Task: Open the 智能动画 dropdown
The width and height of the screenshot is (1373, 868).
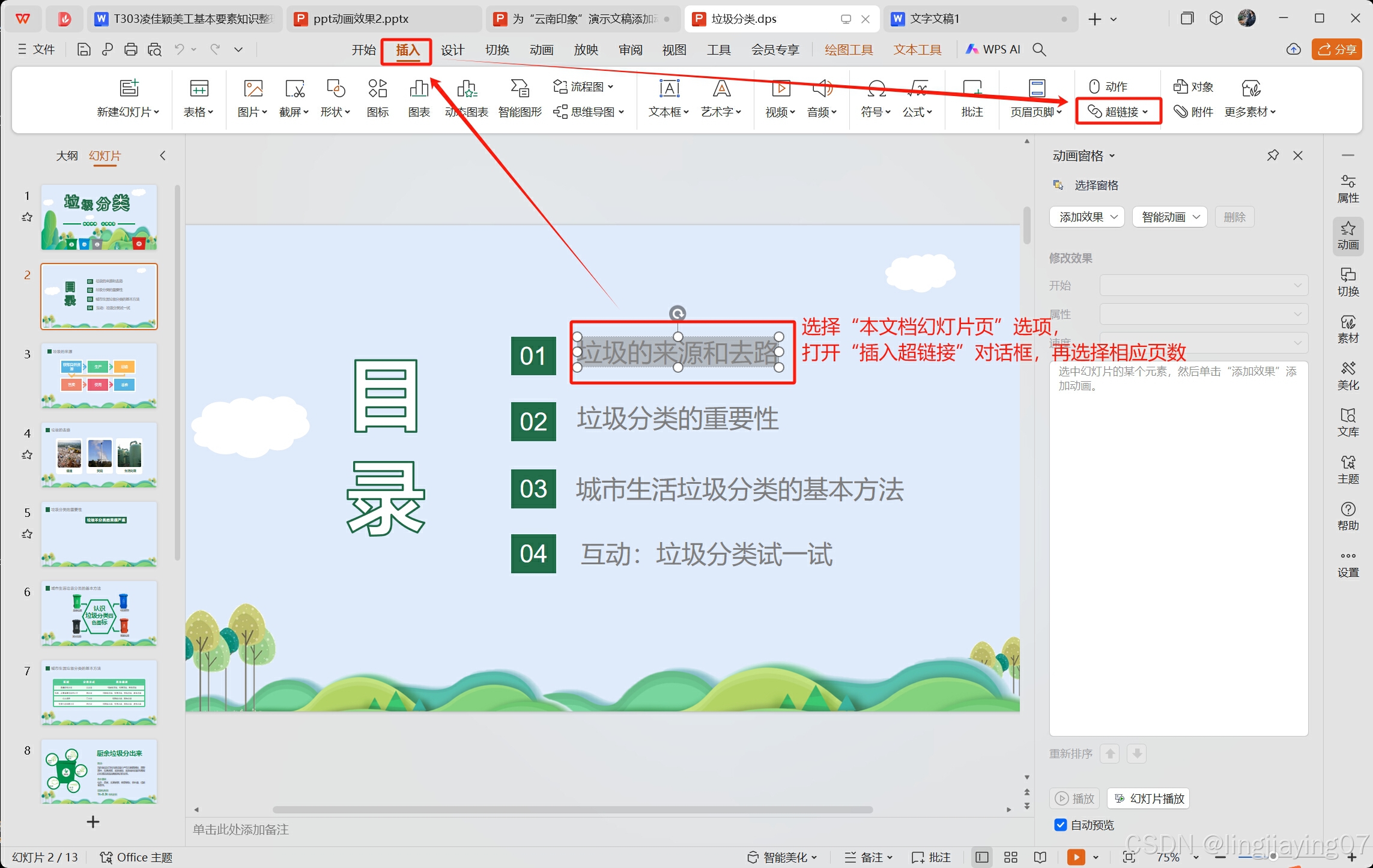Action: click(1169, 217)
